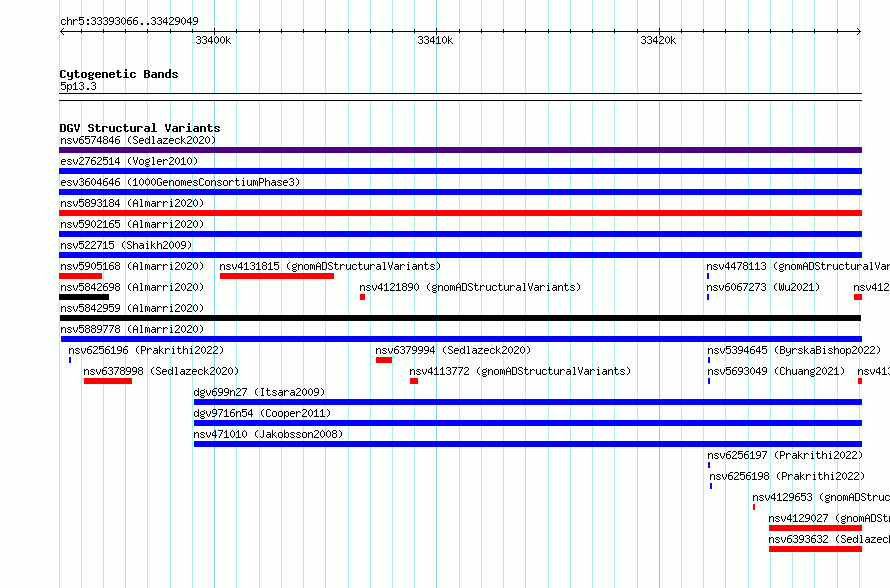This screenshot has width=890, height=588.
Task: Open nsv5842959 (Almarri2020) label
Action: [x=132, y=308]
